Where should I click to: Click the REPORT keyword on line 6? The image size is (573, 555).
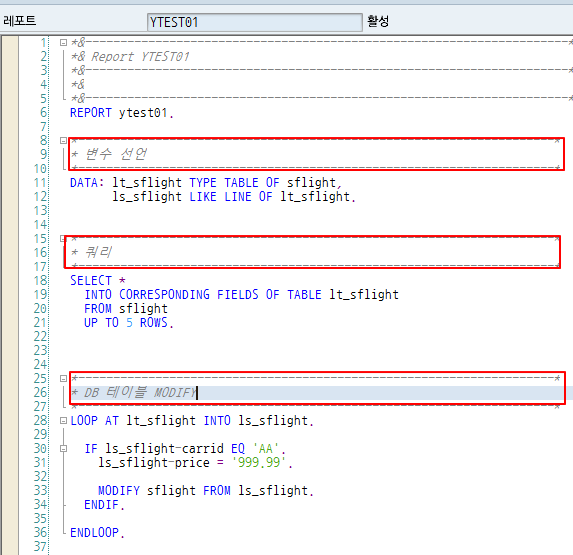(x=91, y=113)
